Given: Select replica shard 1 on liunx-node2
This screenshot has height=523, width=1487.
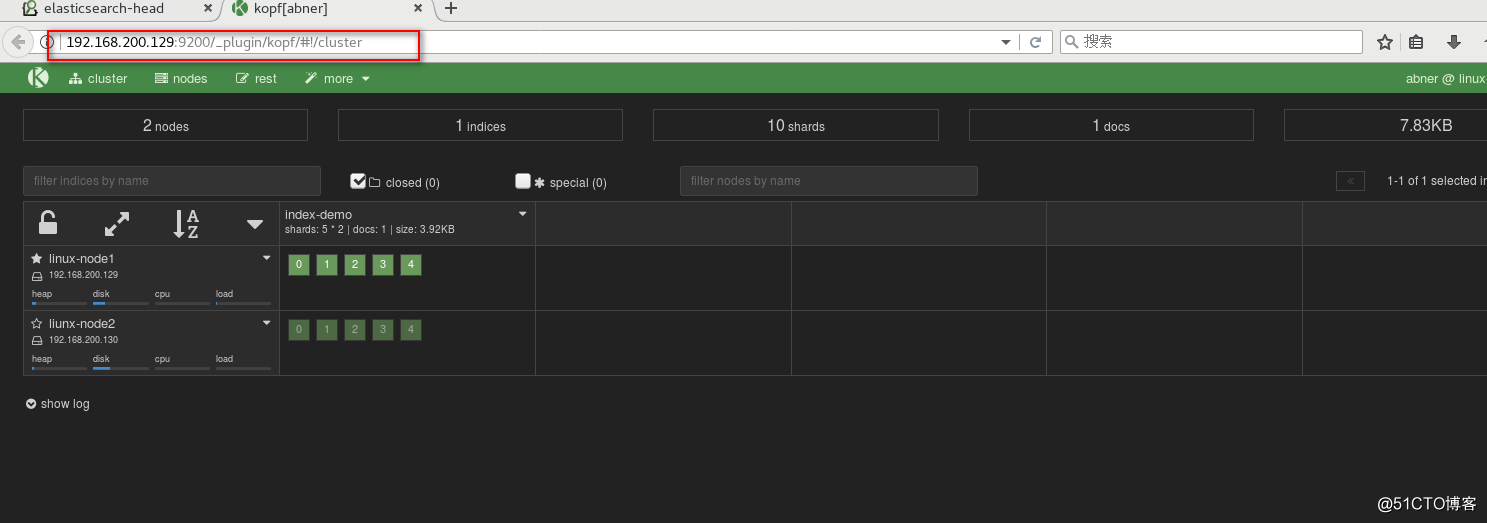Looking at the screenshot, I should click(327, 330).
